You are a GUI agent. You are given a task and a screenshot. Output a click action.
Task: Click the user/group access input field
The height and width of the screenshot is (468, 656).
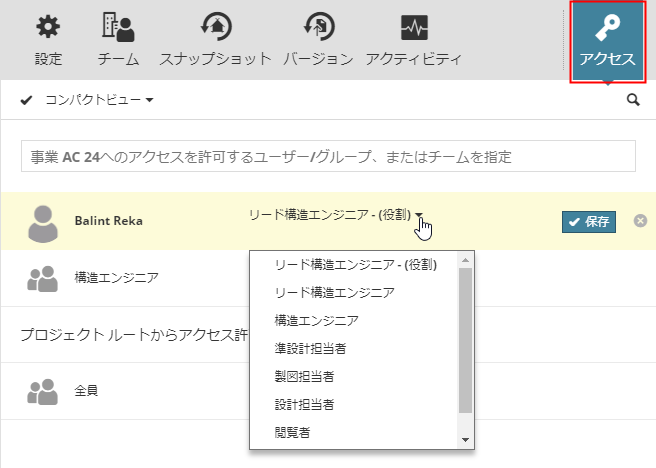pos(328,157)
